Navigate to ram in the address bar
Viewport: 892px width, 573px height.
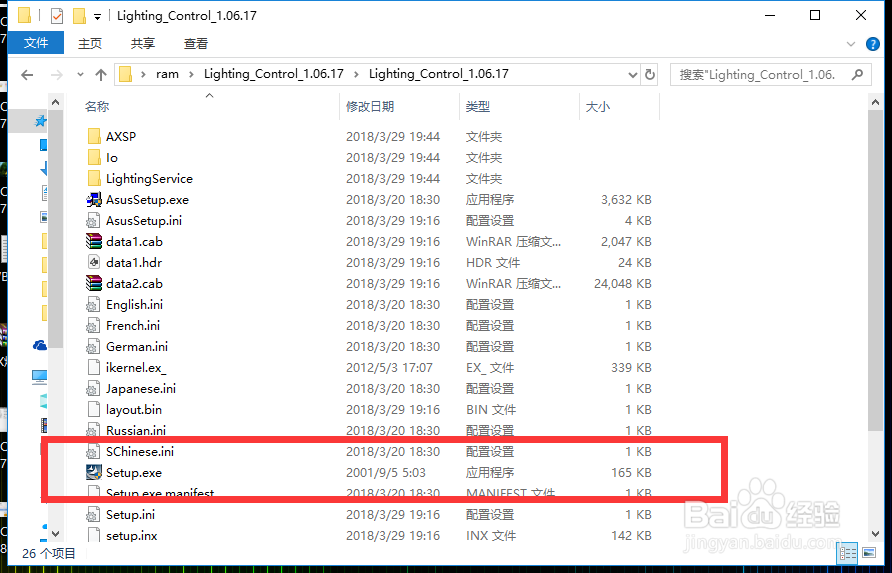click(167, 75)
